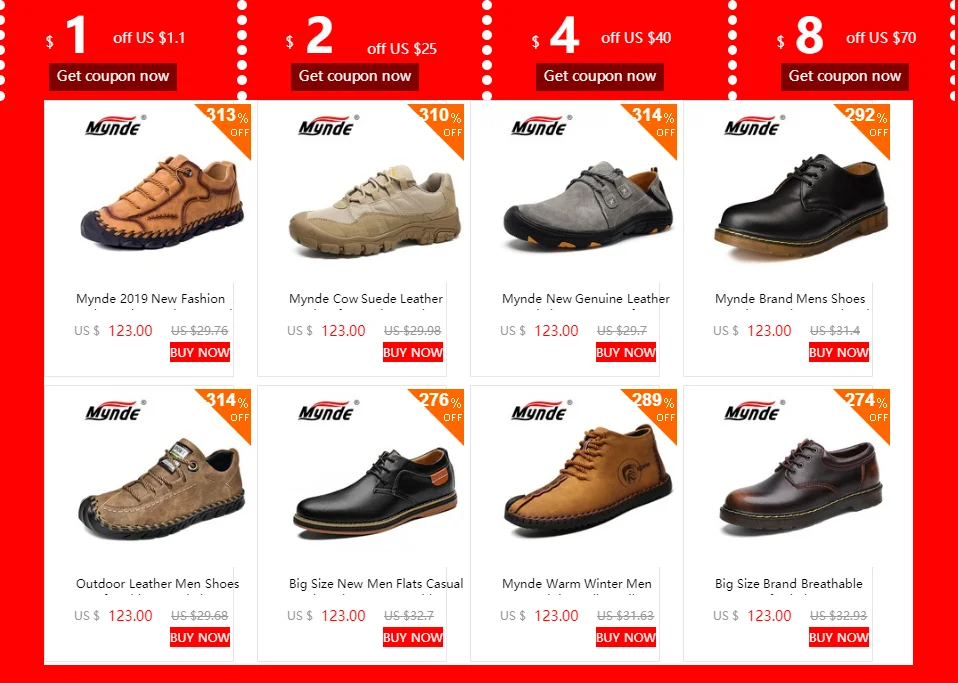
Task: Open Outdoor Leather Men Shoes title link
Action: pos(158,583)
